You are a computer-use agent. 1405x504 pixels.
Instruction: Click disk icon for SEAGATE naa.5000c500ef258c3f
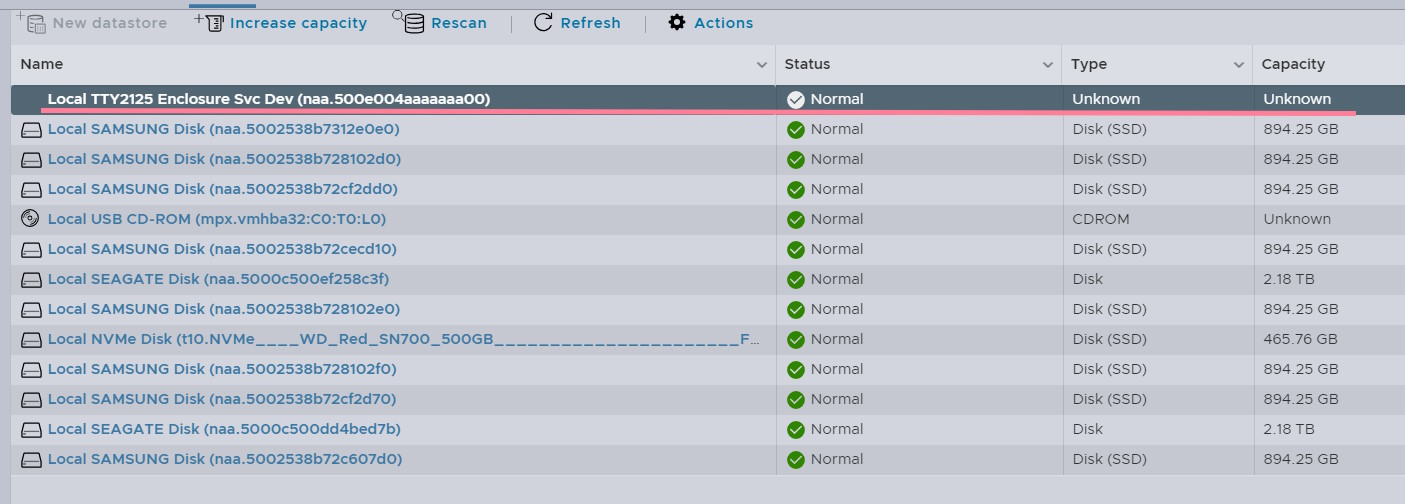tap(32, 279)
